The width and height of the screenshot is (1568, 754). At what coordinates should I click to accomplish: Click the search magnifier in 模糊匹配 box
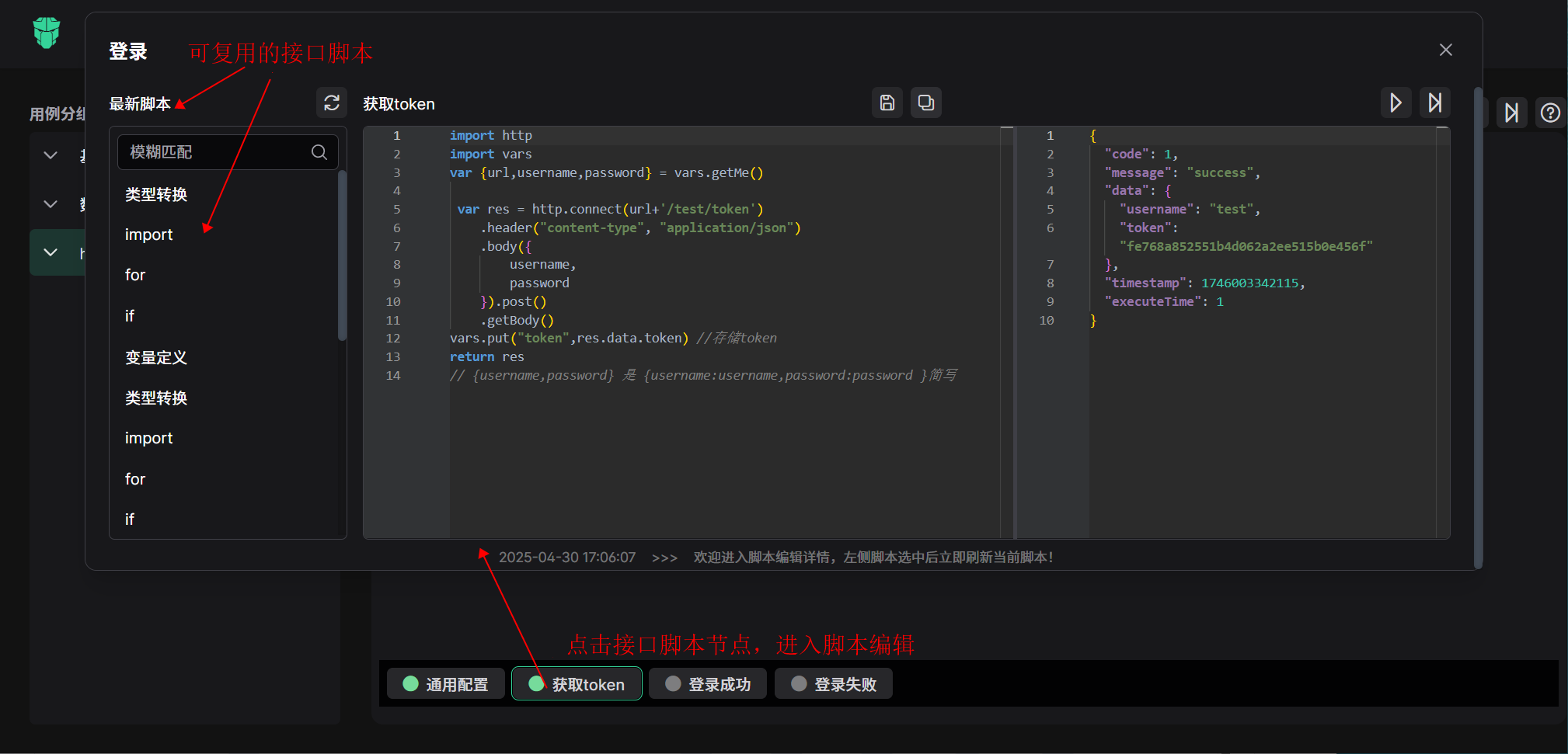click(x=319, y=152)
